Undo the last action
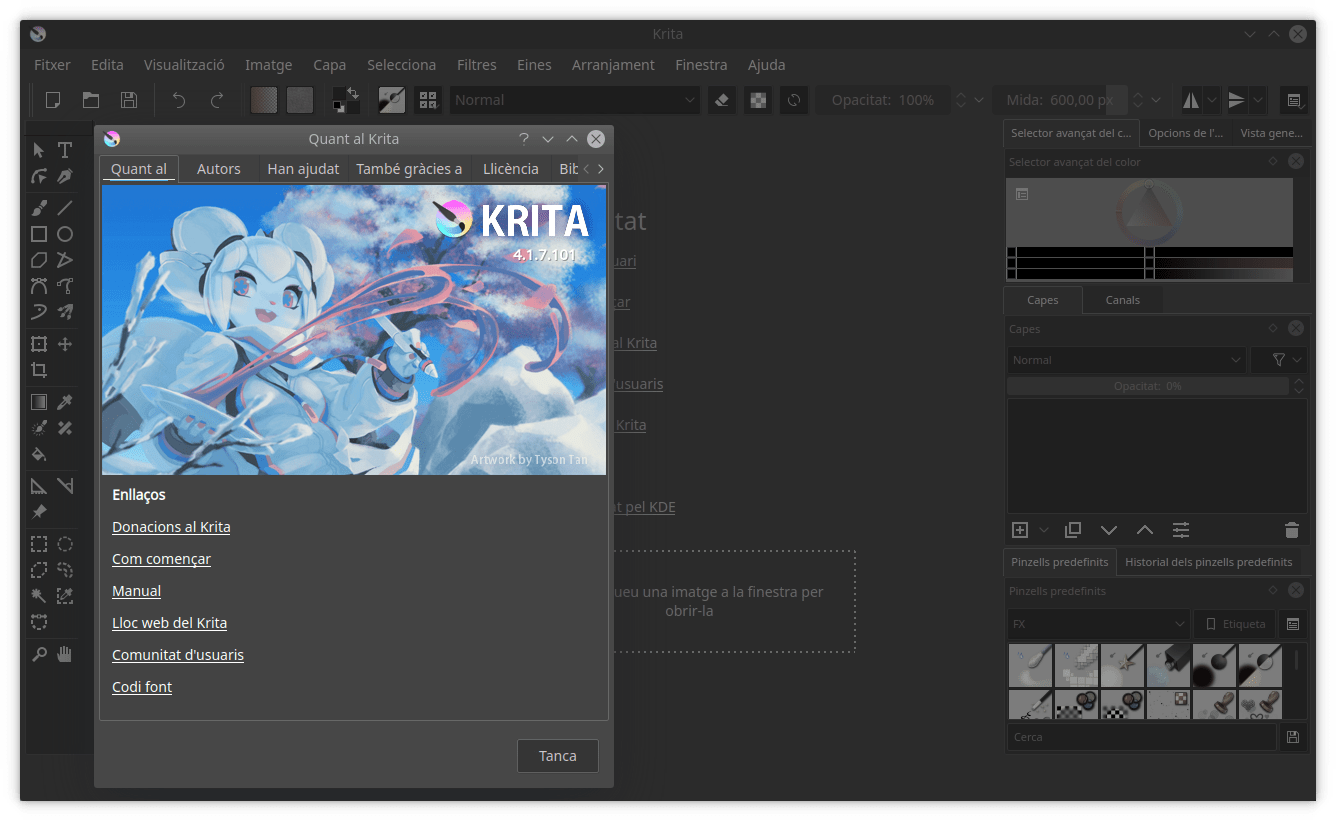Screen dimensions: 1336x821 tap(179, 100)
